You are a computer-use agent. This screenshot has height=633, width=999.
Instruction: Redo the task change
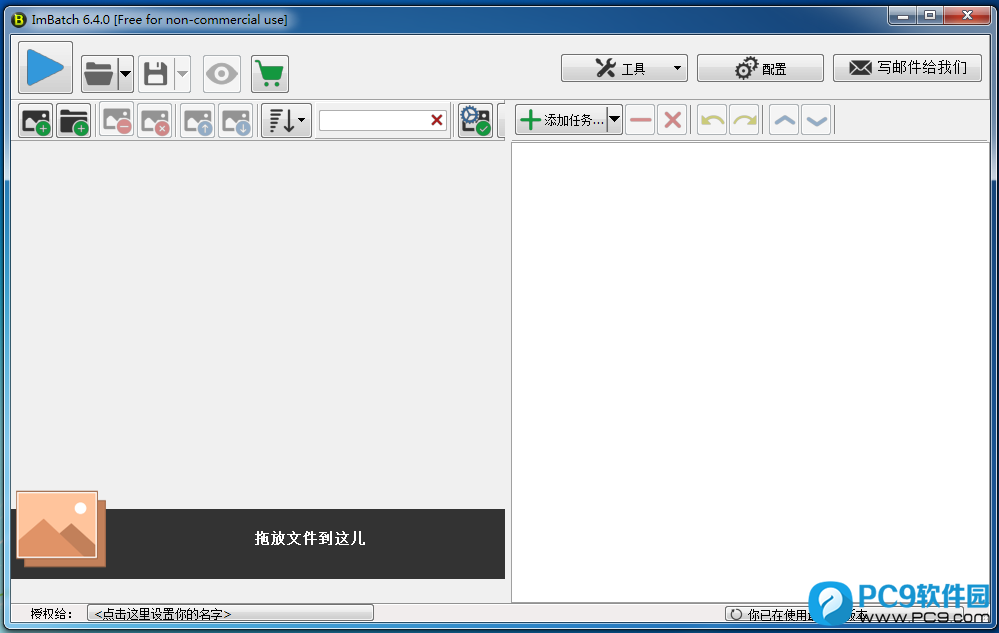(x=744, y=120)
